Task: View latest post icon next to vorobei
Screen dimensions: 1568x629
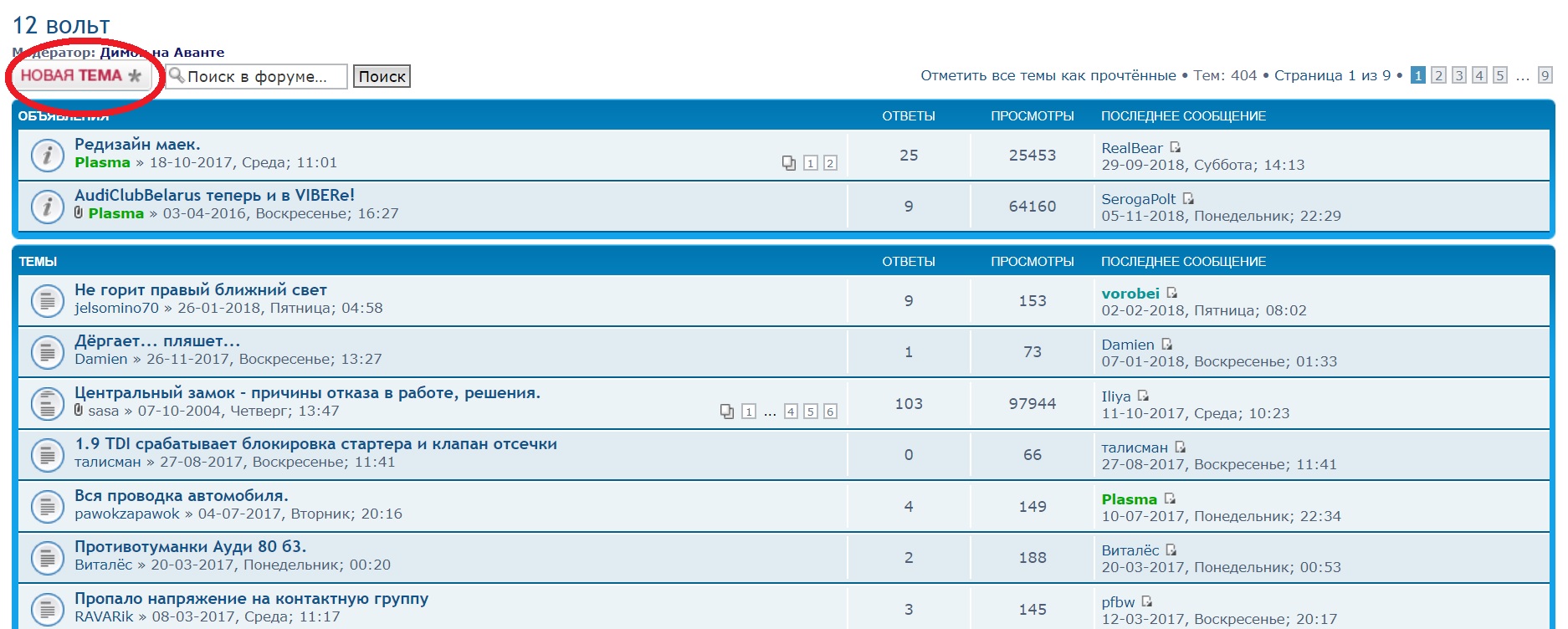Action: 1171,293
